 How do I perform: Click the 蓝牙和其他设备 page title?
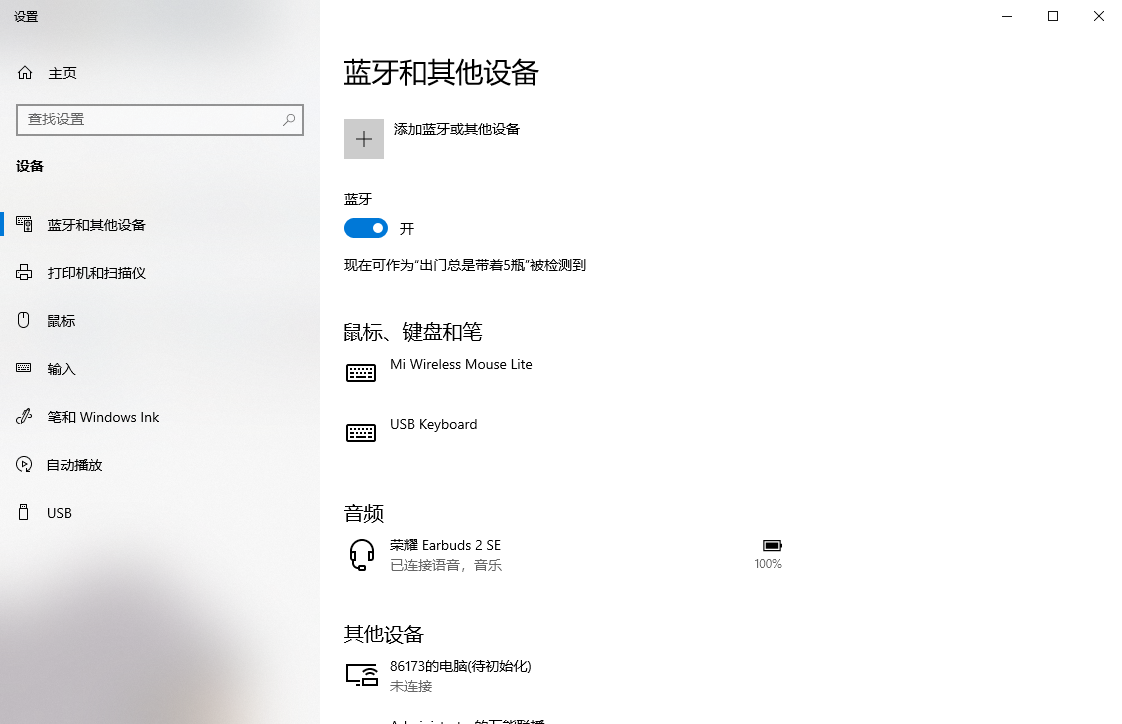(x=442, y=73)
